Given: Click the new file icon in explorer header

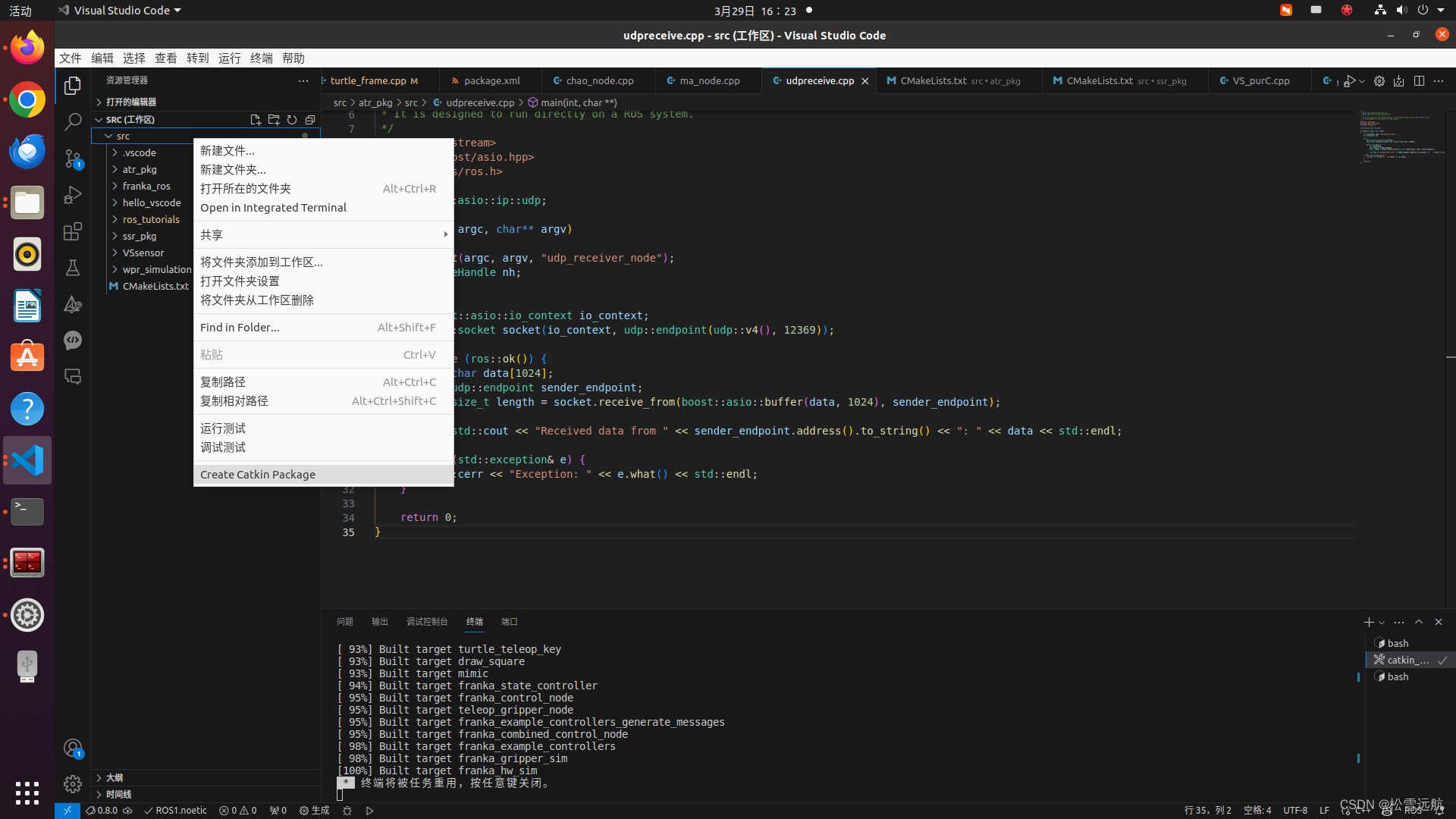Looking at the screenshot, I should click(256, 120).
